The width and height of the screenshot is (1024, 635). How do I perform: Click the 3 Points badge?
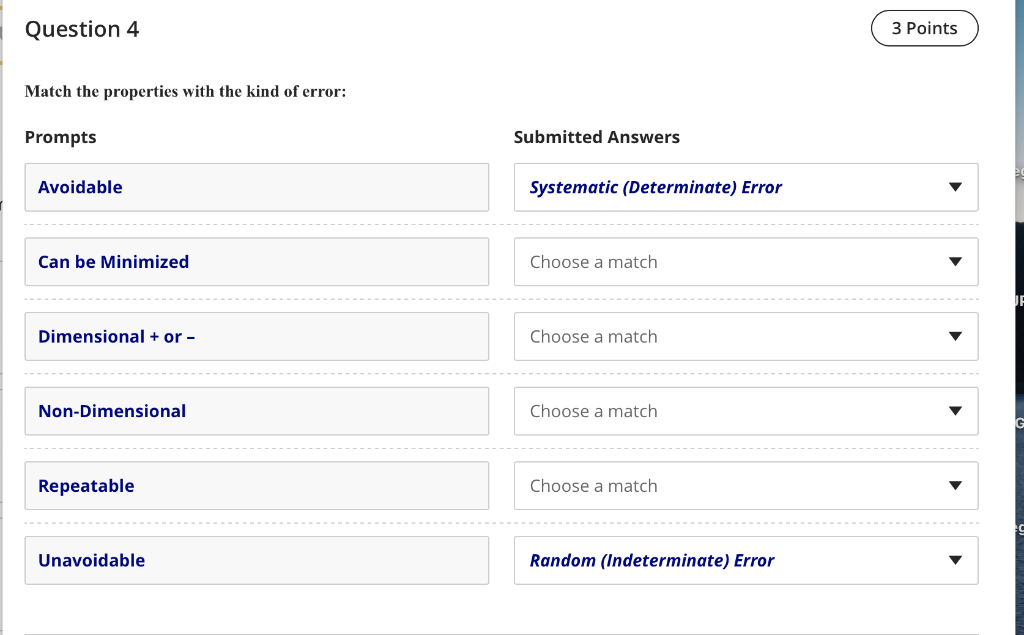pos(924,28)
